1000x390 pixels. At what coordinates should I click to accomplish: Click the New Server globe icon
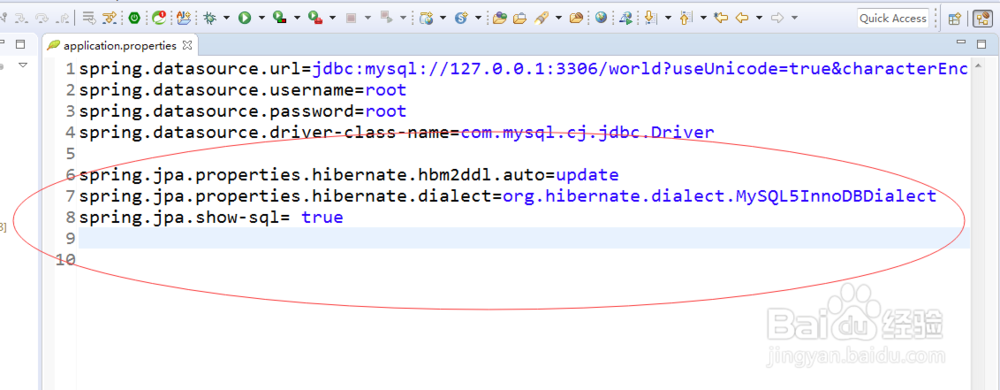click(427, 18)
